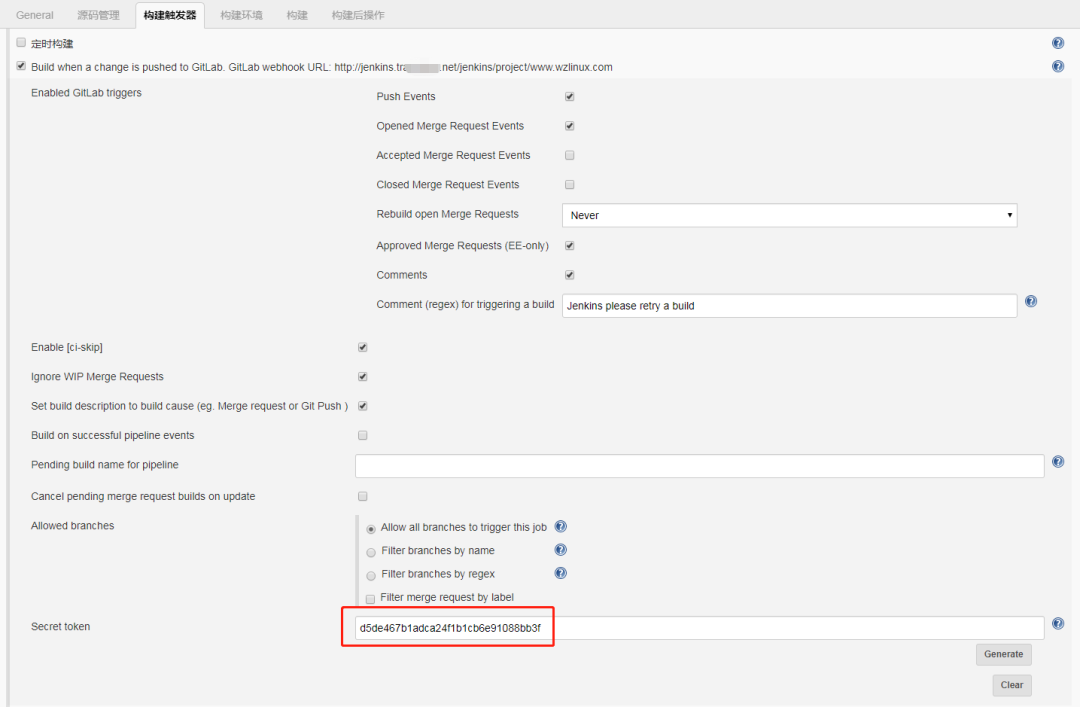Open help for 定时构建 option

click(x=1058, y=43)
